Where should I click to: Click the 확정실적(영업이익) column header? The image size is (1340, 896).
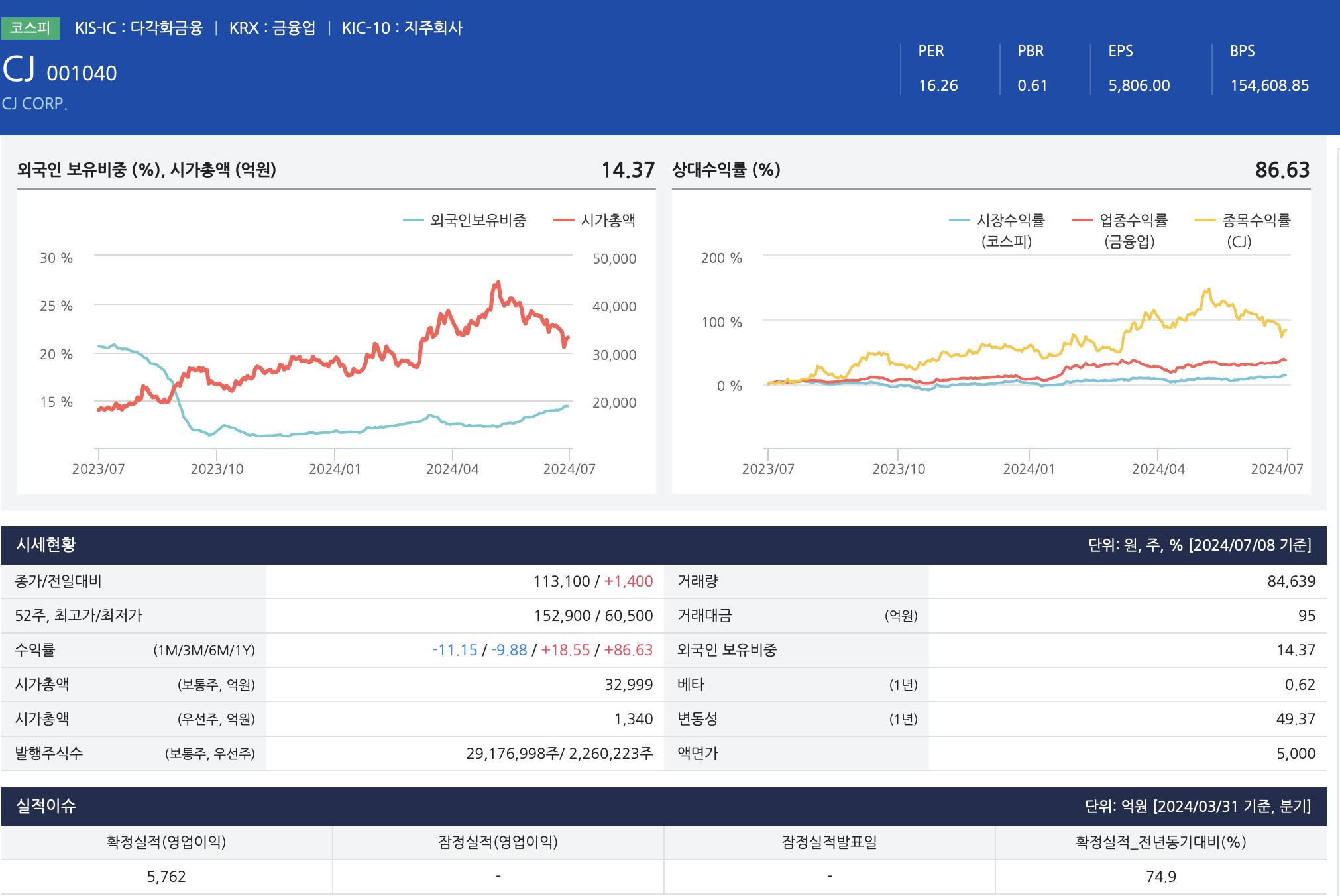tap(166, 842)
